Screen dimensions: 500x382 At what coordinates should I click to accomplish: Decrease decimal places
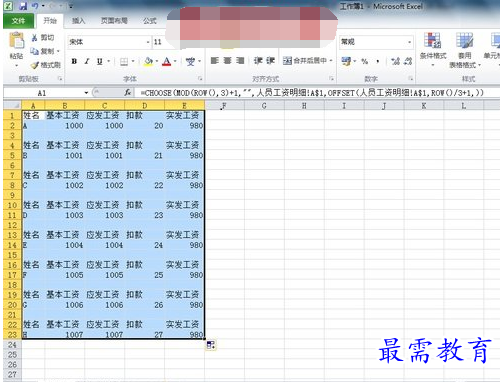tap(408, 61)
